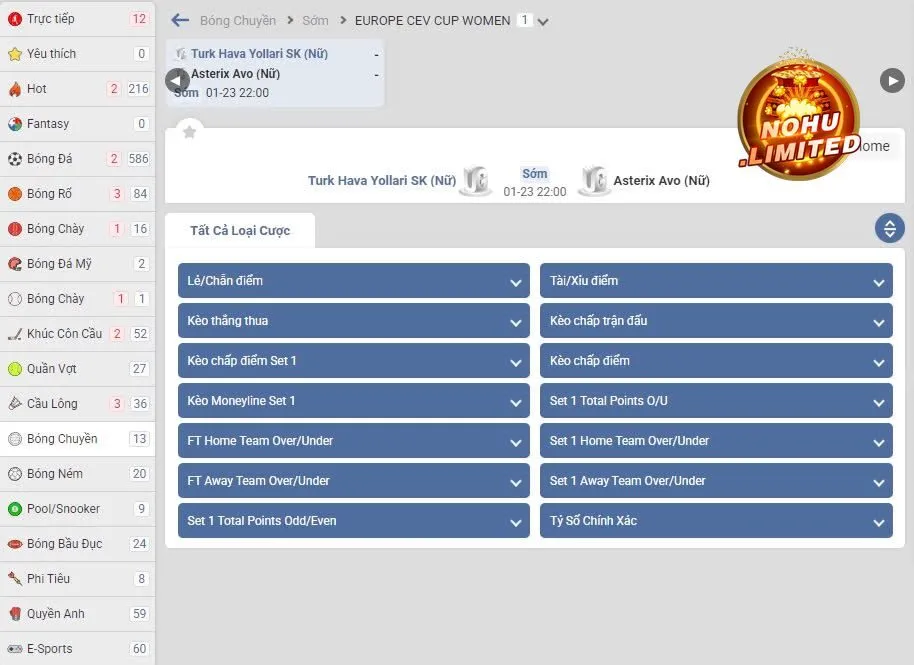Click the Pool/Snooker green ball icon
Viewport: 914px width, 665px height.
click(15, 509)
